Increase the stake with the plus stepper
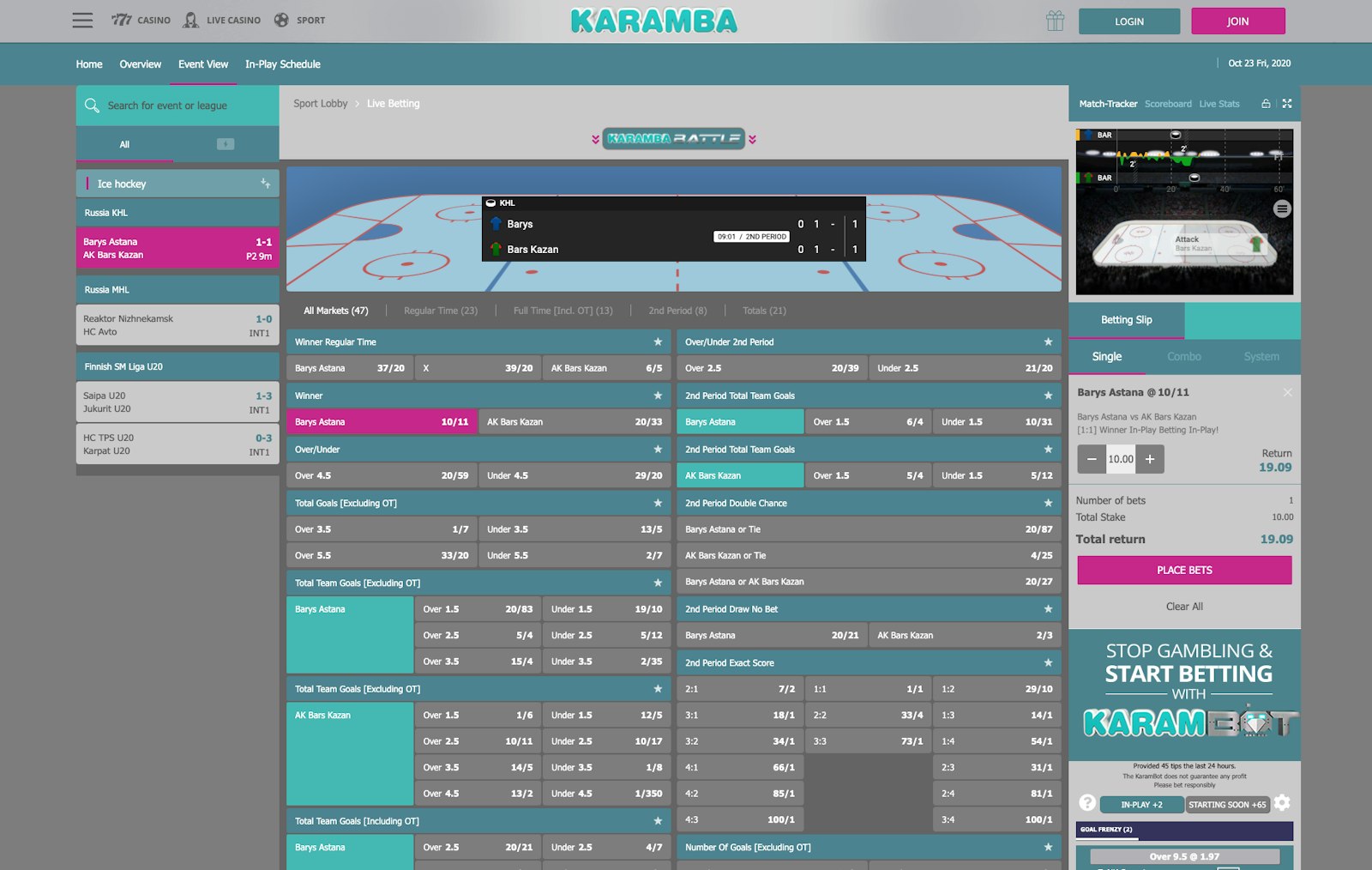The width and height of the screenshot is (1372, 870). click(x=1150, y=459)
